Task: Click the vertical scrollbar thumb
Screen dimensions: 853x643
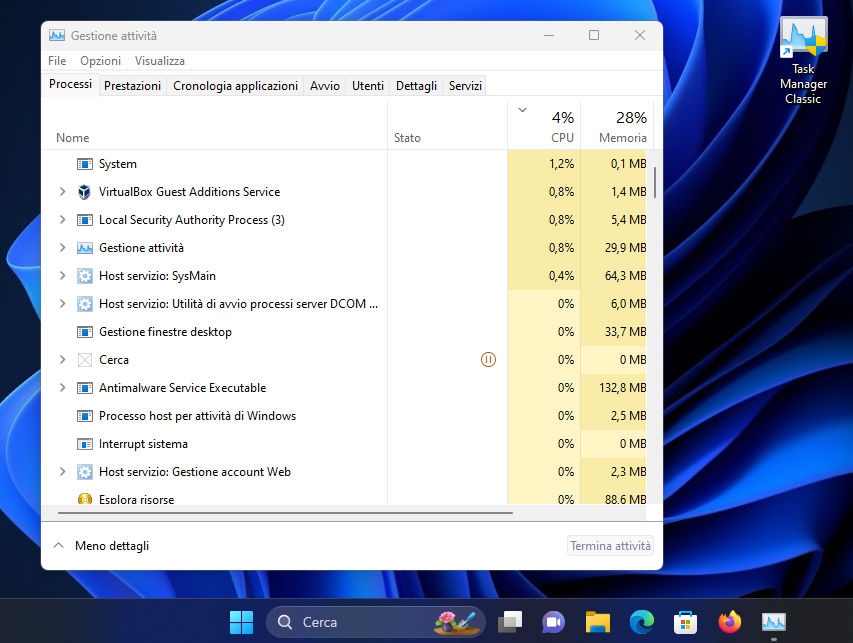Action: click(x=656, y=183)
